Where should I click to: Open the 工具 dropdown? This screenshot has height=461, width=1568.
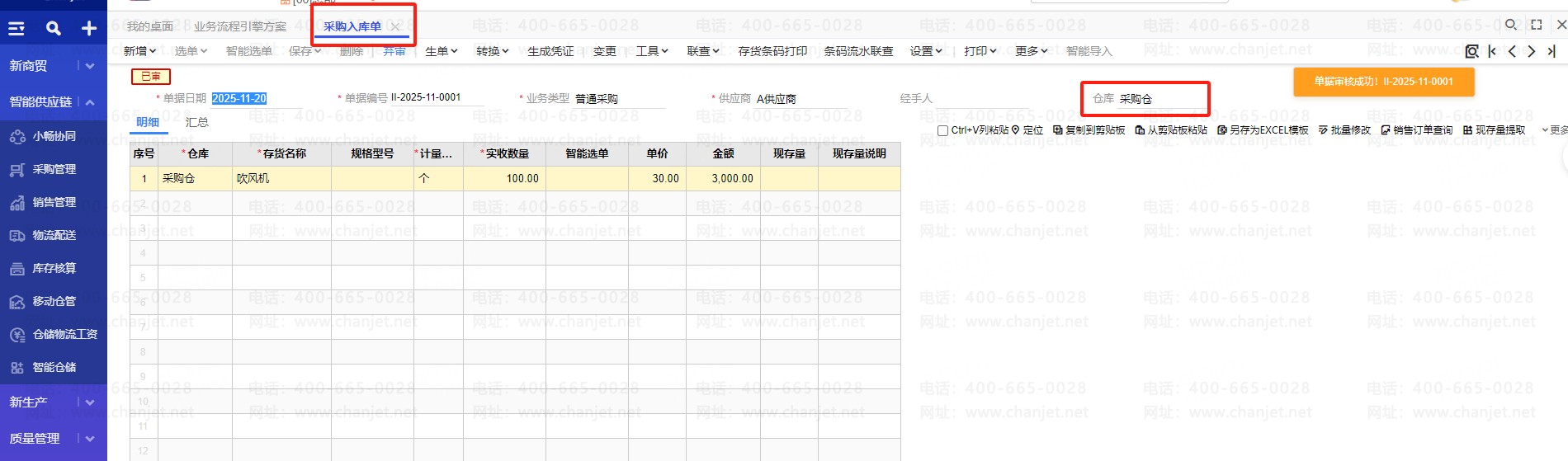[652, 51]
